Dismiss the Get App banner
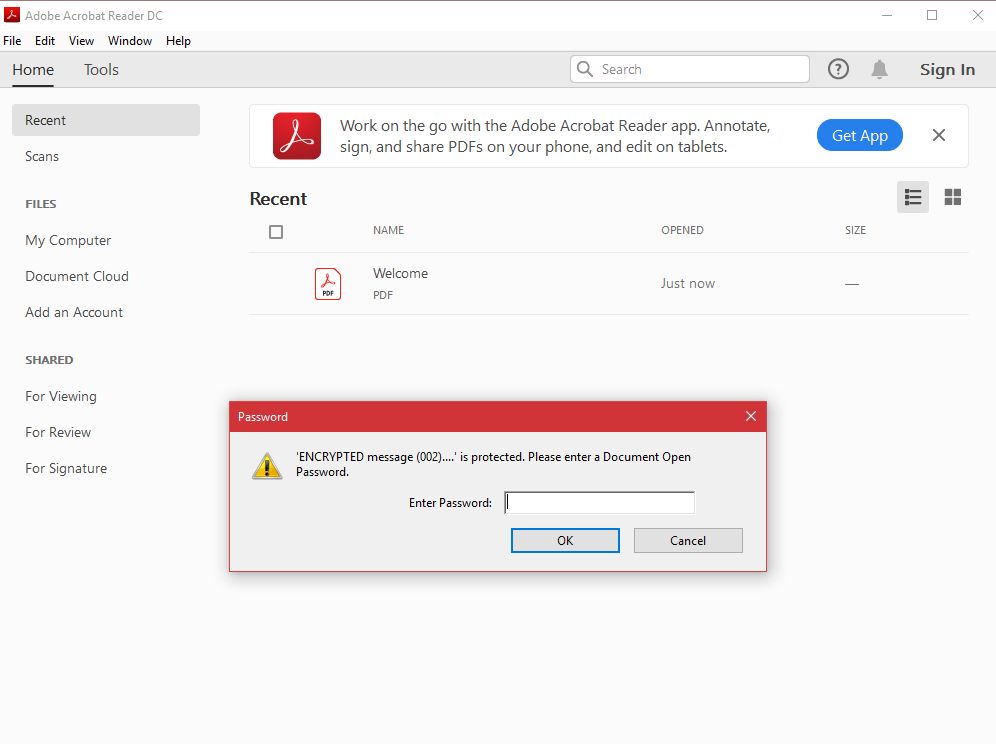 (x=938, y=135)
